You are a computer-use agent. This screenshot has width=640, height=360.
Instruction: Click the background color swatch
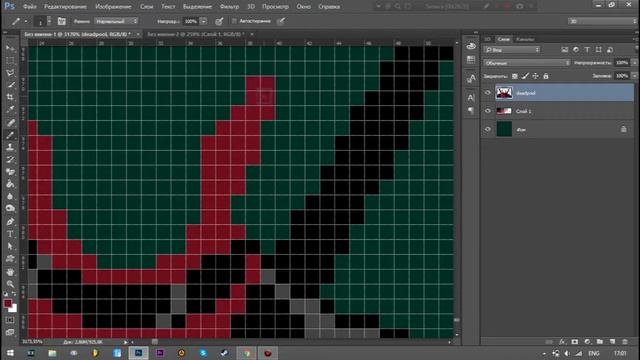(14, 309)
